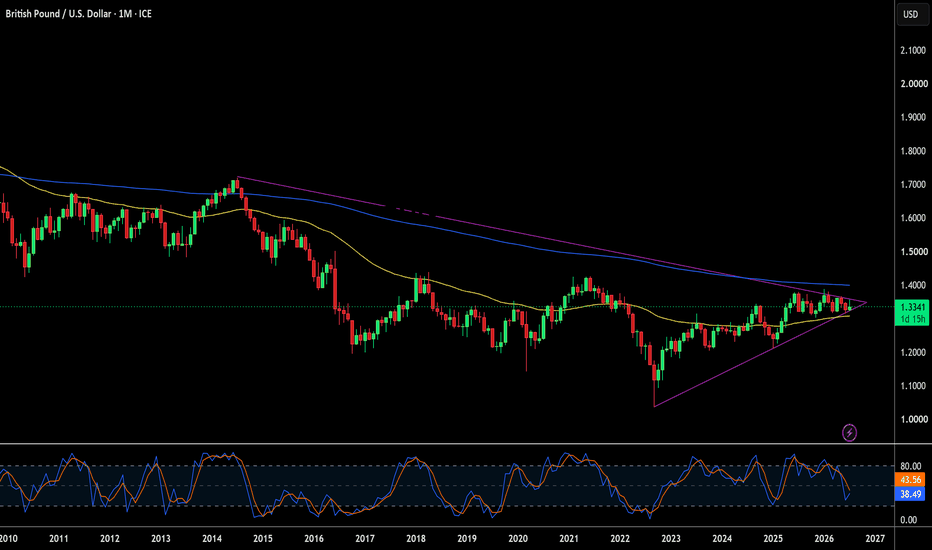This screenshot has height=550, width=932.
Task: Click the 1.5000 price axis label
Action: [914, 252]
